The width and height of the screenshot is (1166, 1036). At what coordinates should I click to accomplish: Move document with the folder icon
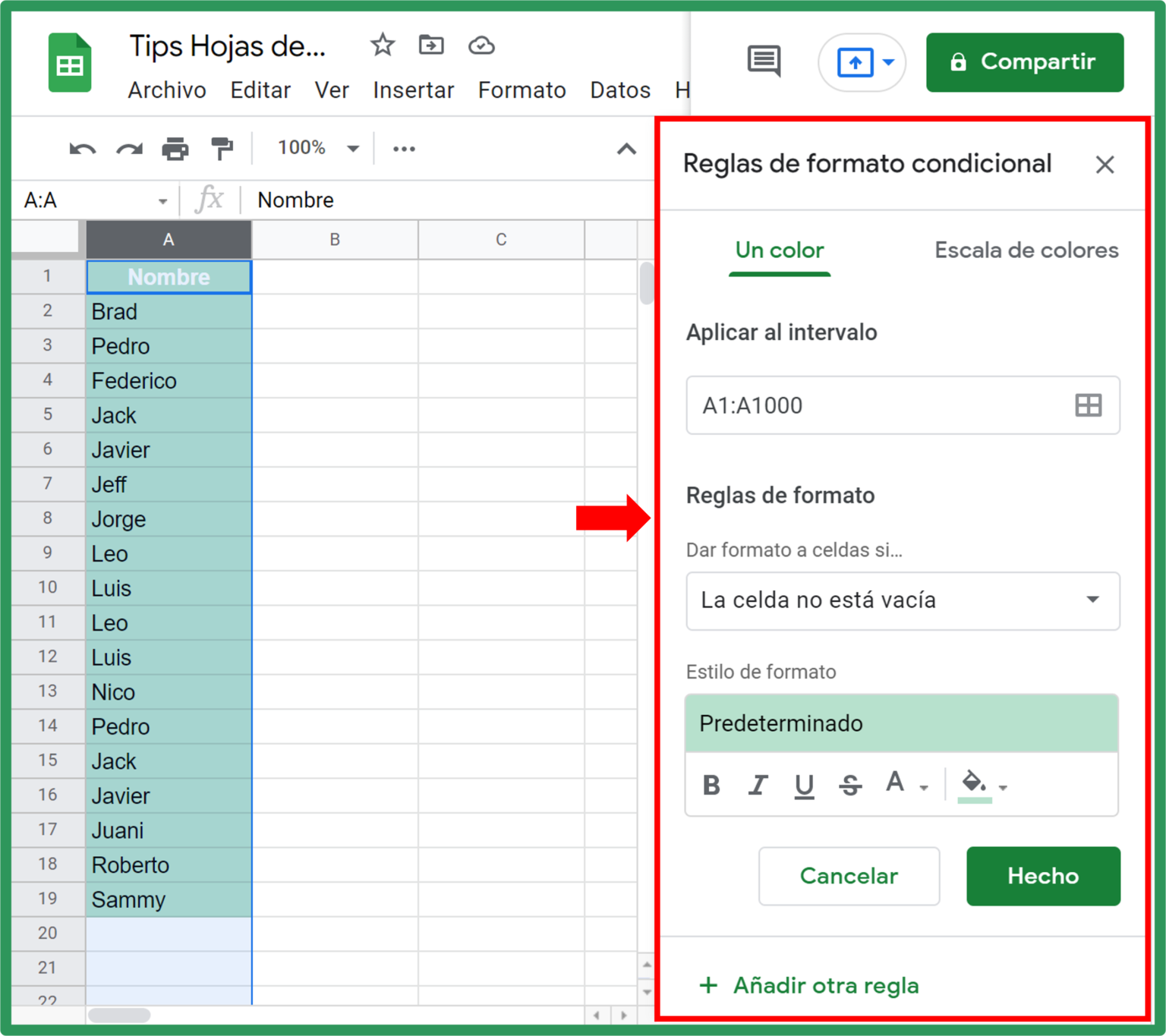pyautogui.click(x=431, y=46)
